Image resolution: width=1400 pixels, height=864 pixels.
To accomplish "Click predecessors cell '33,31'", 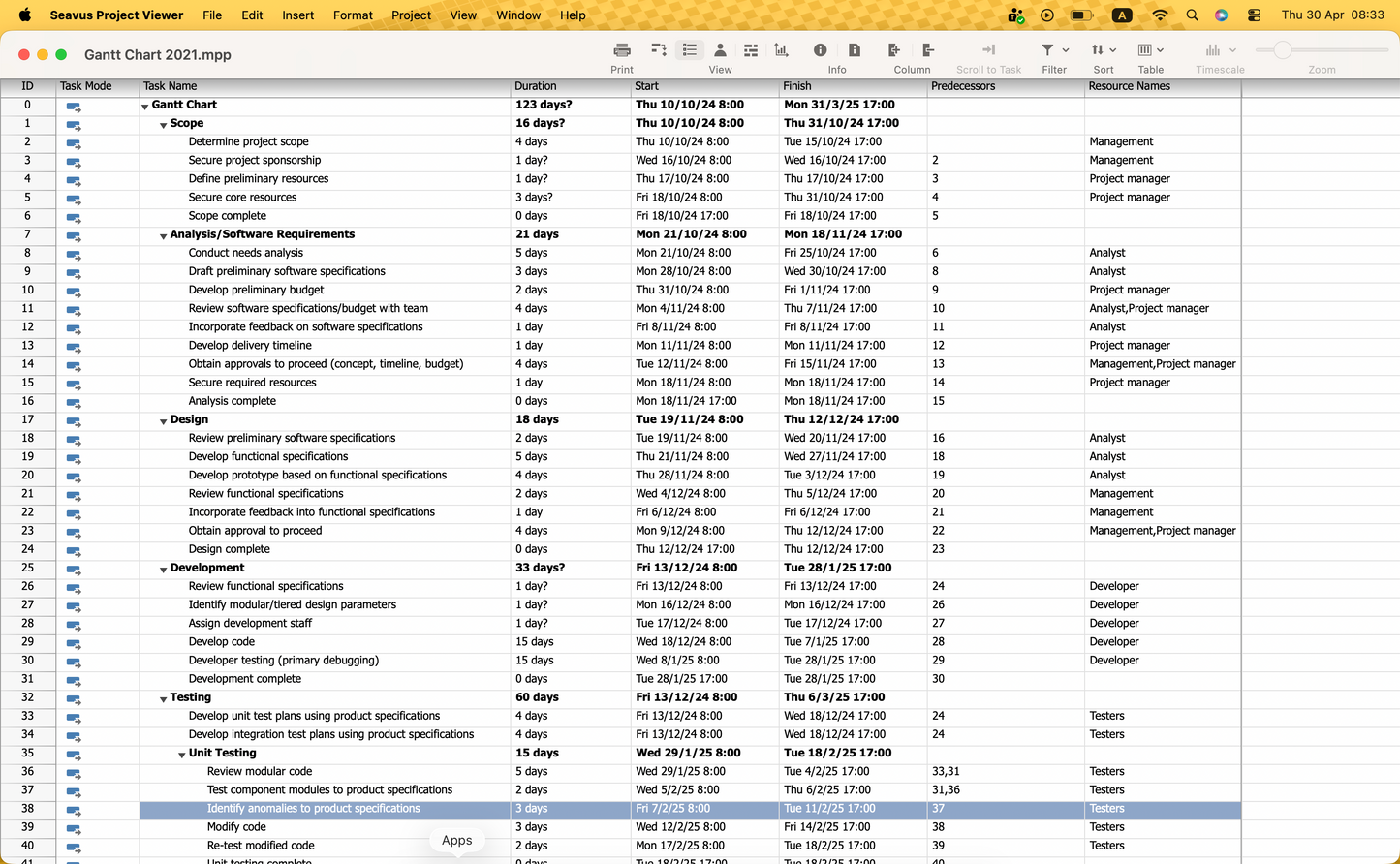I will tap(946, 771).
